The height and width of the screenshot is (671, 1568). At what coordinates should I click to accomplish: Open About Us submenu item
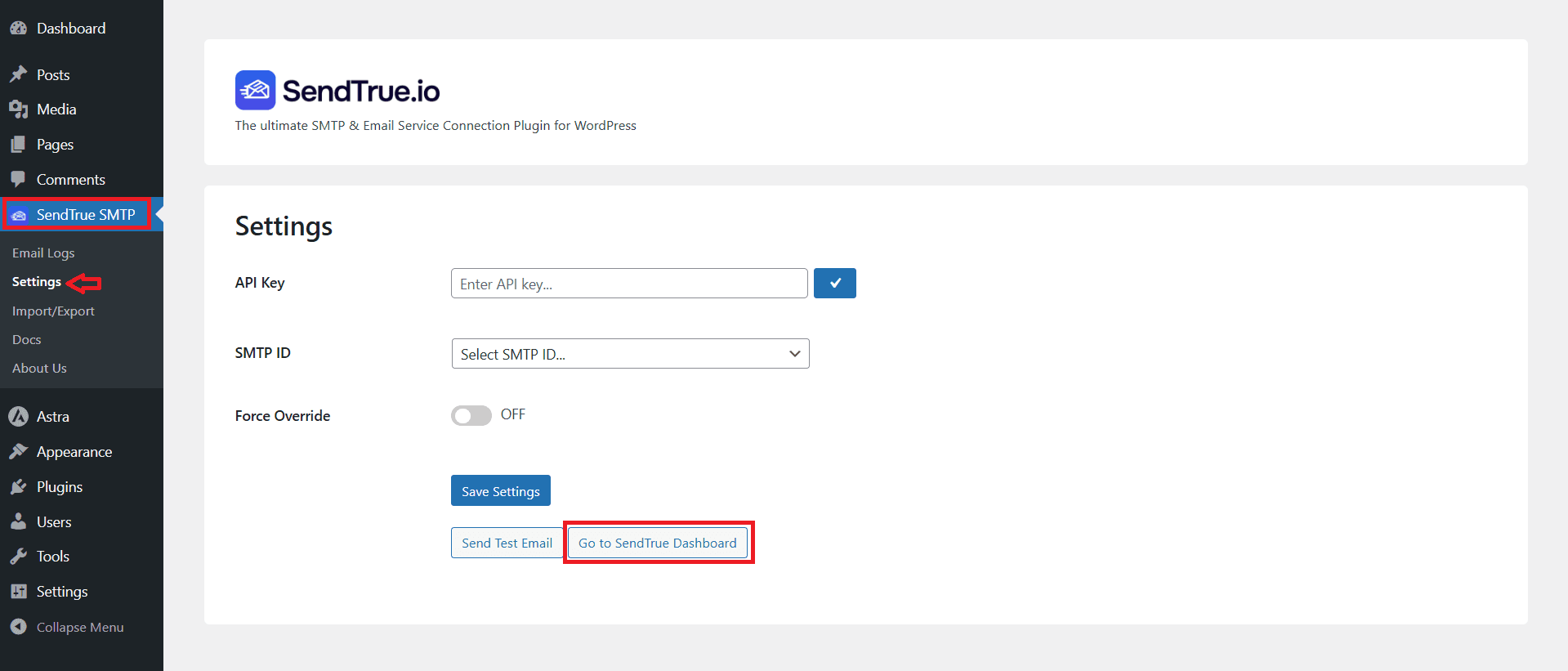(39, 368)
